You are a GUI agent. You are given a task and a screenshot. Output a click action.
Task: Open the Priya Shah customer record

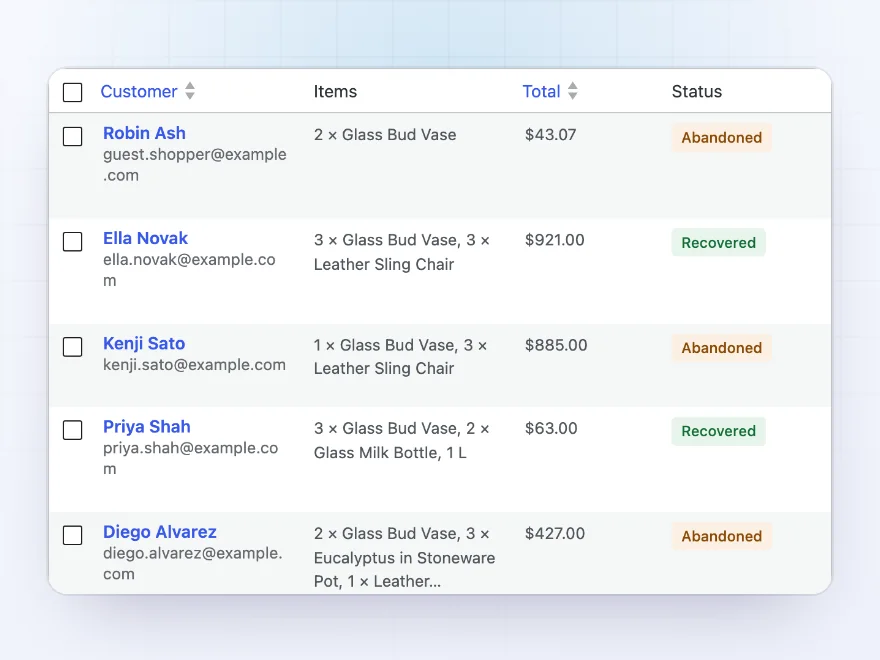(146, 427)
